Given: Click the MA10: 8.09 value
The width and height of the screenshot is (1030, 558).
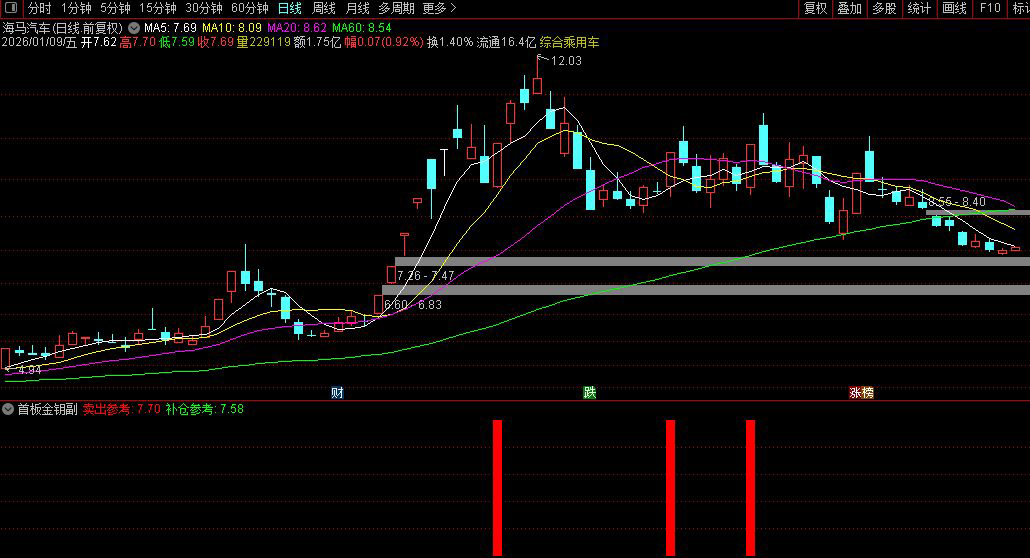Looking at the screenshot, I should (231, 28).
